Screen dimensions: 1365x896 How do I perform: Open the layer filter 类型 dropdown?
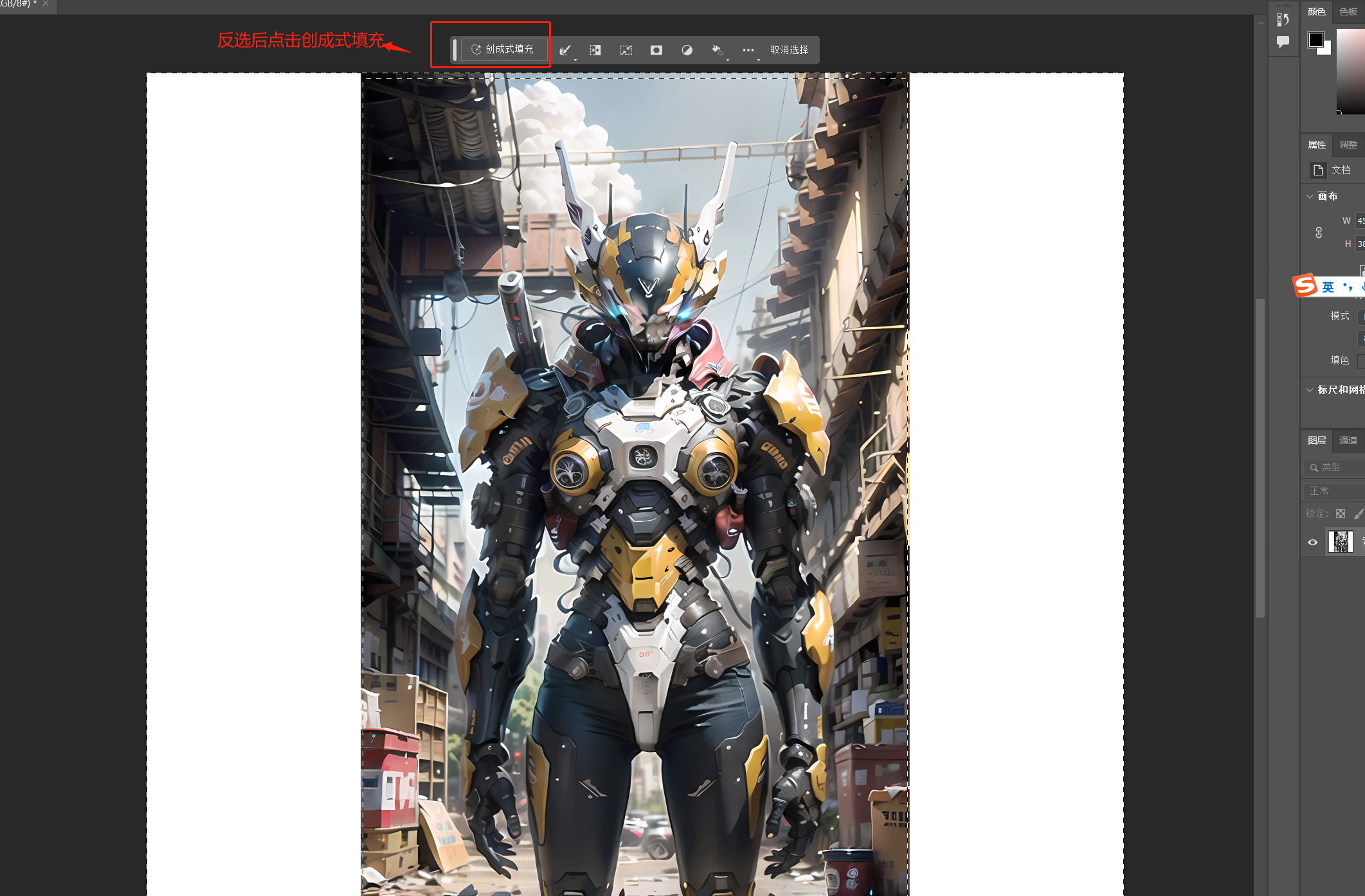[1335, 467]
